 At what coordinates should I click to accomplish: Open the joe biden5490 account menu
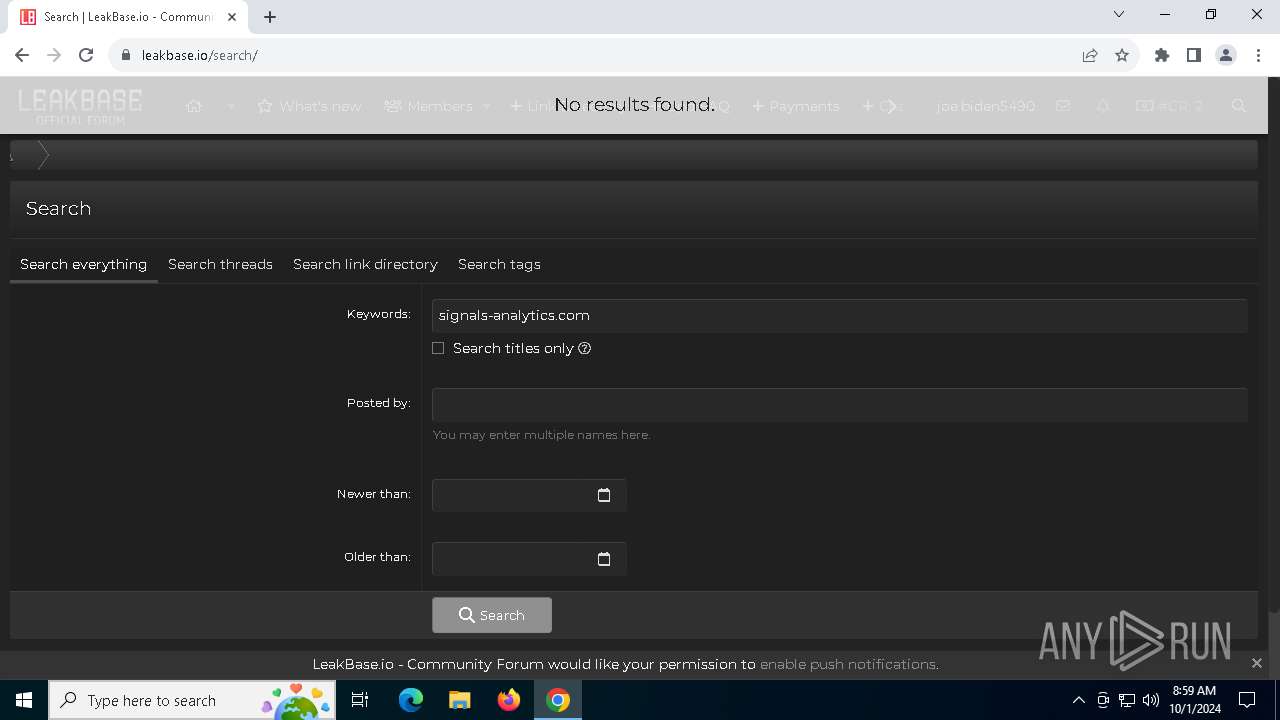985,106
